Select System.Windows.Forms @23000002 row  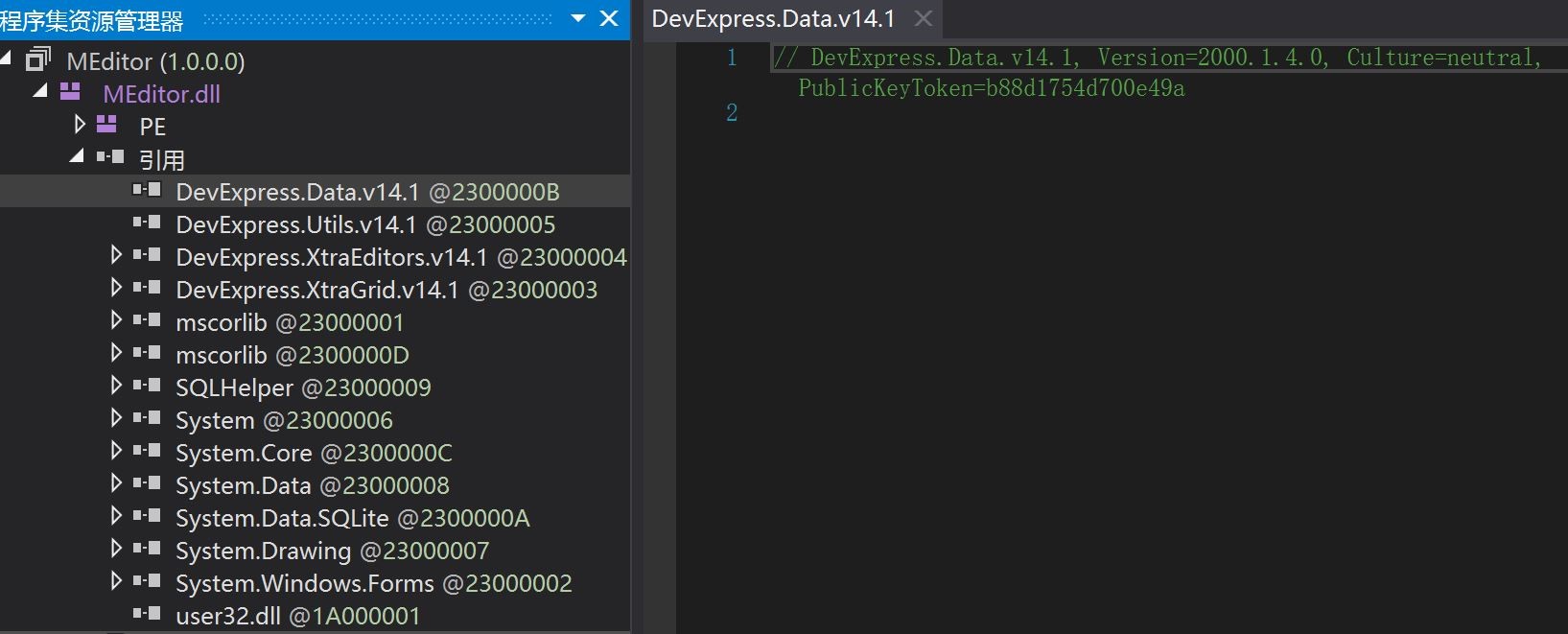pyautogui.click(x=374, y=583)
